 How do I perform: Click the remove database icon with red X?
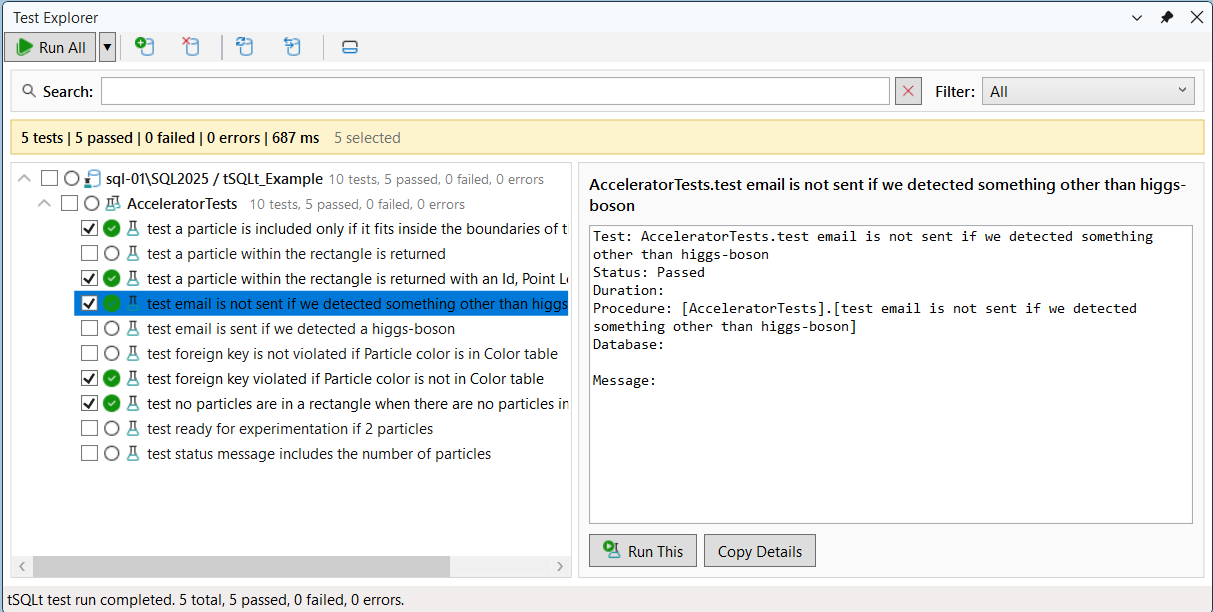[x=190, y=47]
